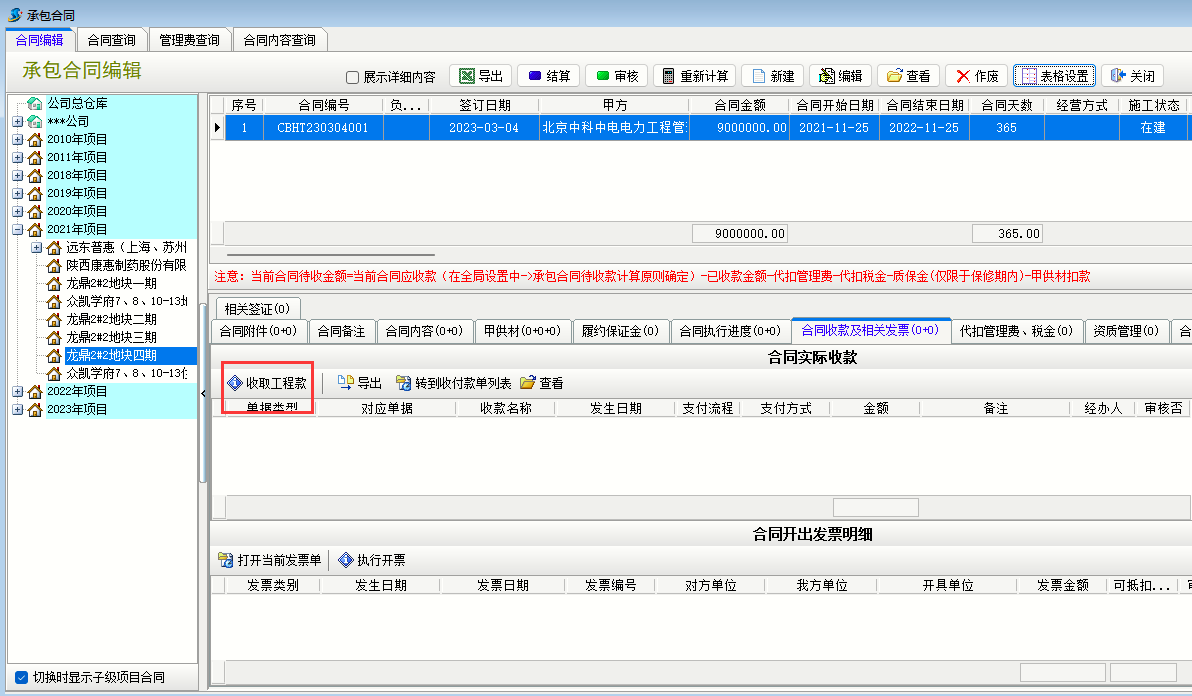Toggle 切换时显示子级项目合同 checkbox
The width and height of the screenshot is (1192, 696).
pos(22,677)
